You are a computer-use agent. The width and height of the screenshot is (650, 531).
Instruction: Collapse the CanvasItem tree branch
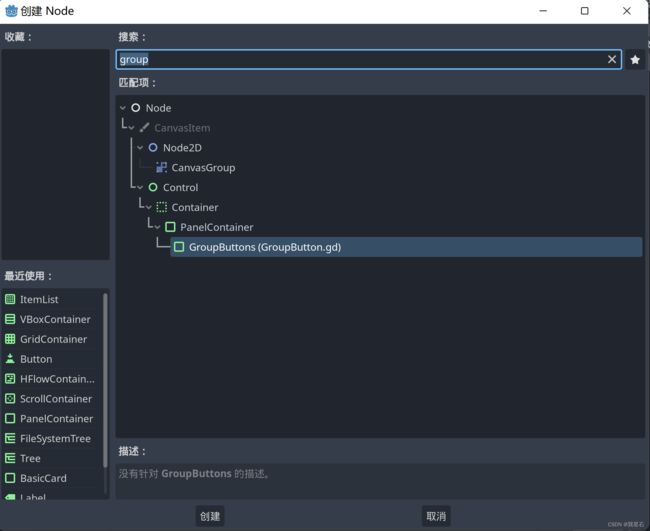coord(131,128)
